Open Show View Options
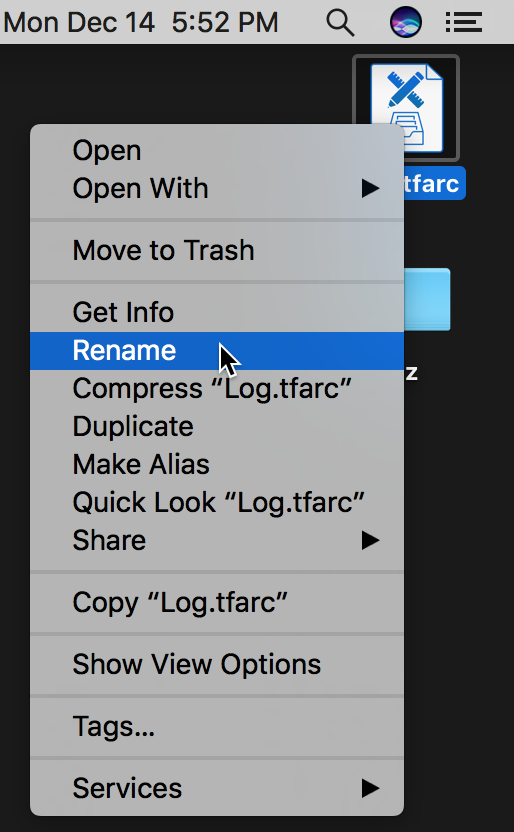This screenshot has width=514, height=832. tap(217, 665)
